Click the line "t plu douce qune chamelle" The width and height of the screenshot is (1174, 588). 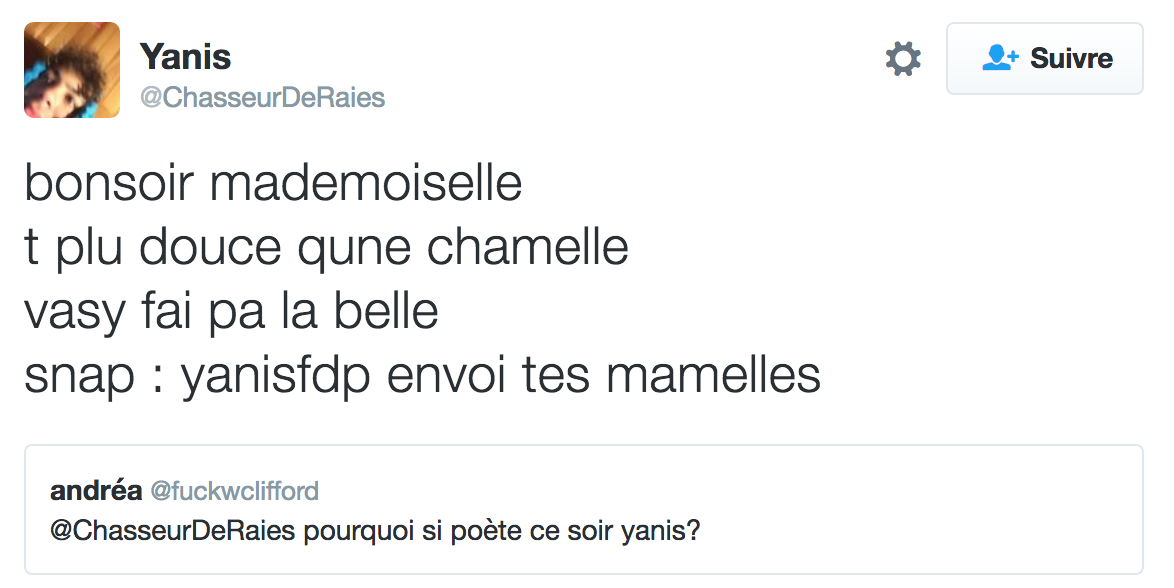tap(326, 248)
